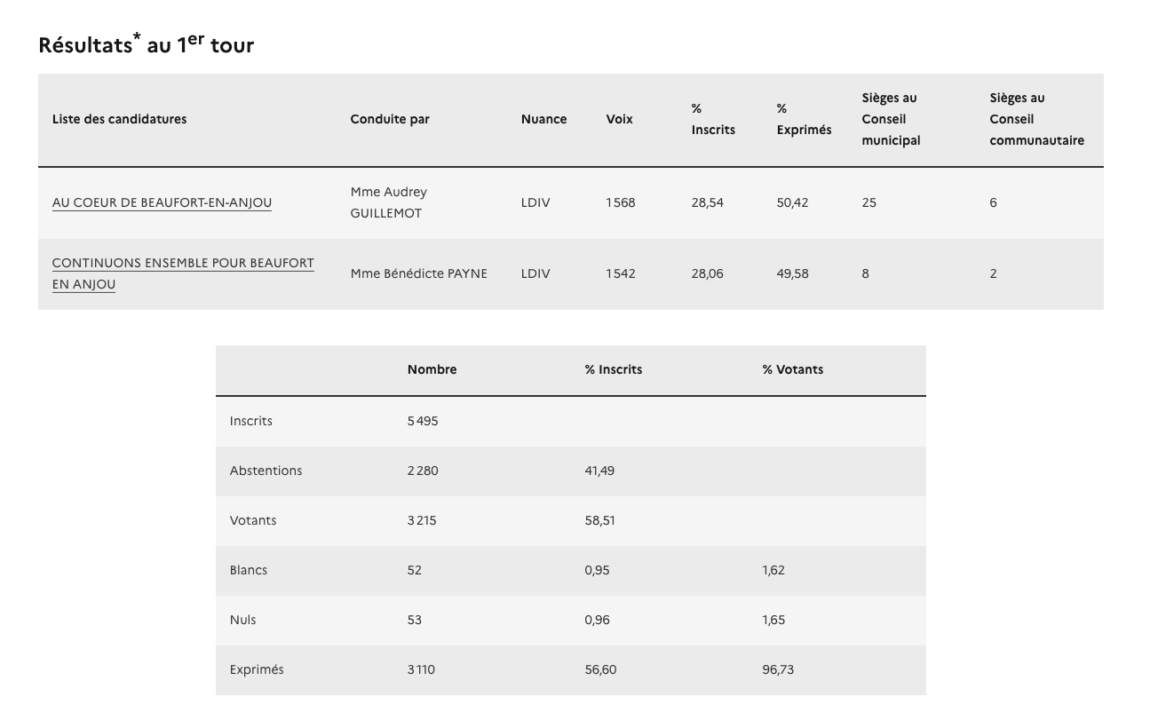
Task: Open the AU COEUR DE BEAUFORT-EN-ANJOU list link
Action: 161,203
